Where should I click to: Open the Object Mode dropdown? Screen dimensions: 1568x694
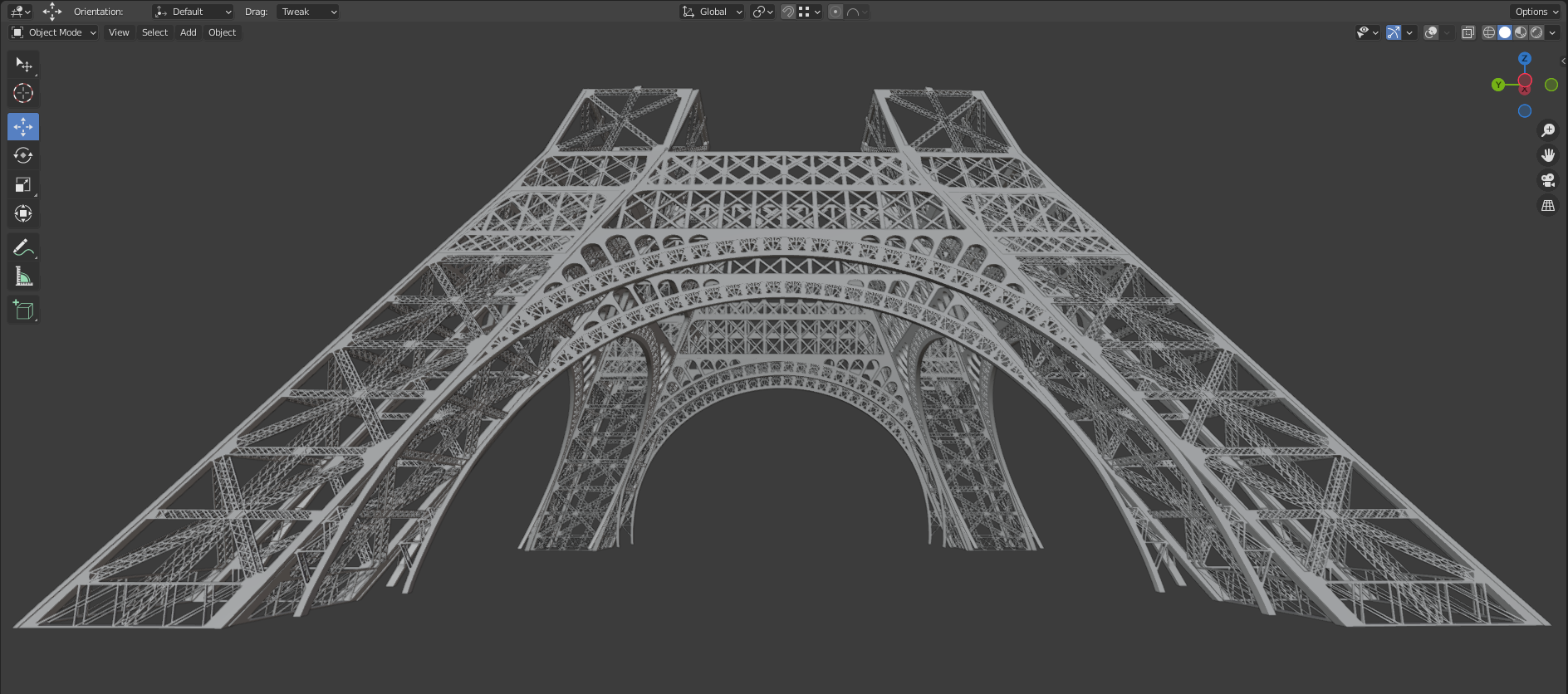(x=54, y=32)
